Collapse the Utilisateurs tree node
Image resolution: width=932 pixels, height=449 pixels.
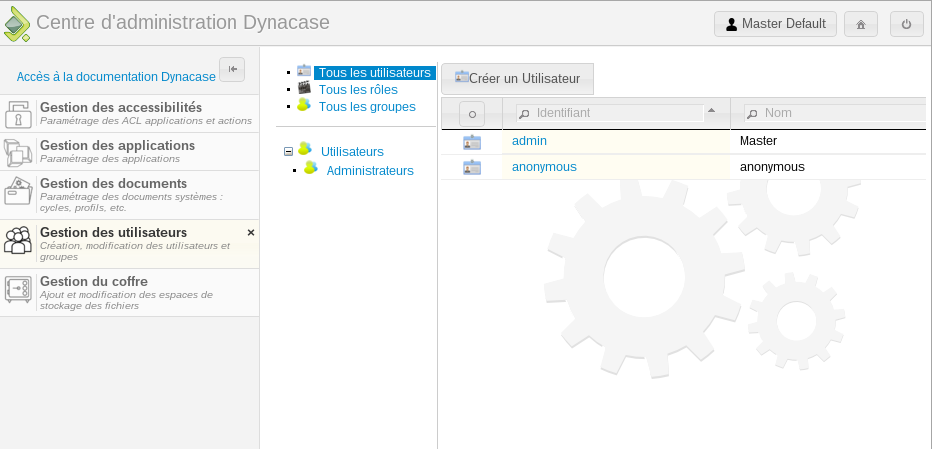(288, 152)
